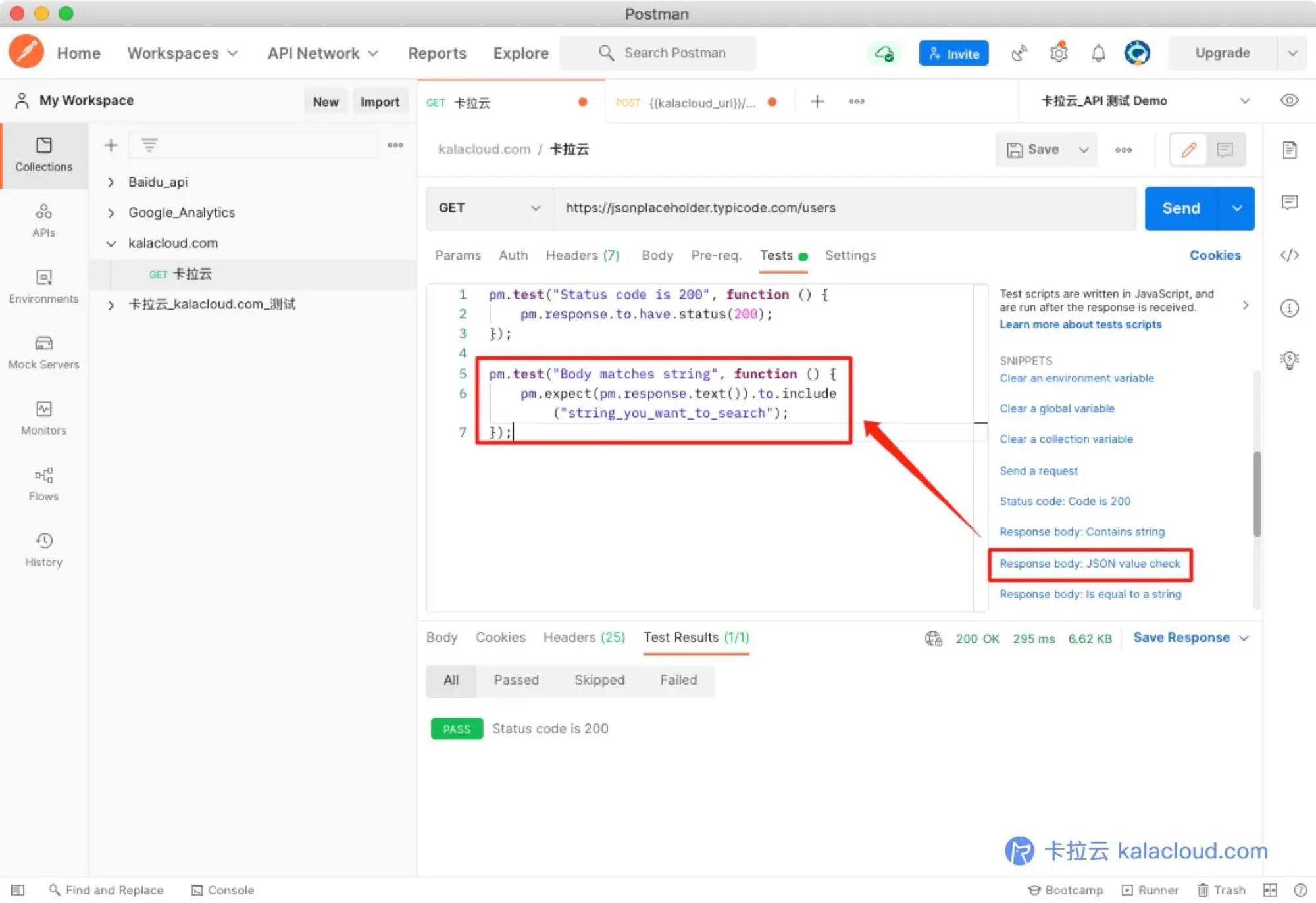
Task: Switch to the Pre-req. tab
Action: coord(716,255)
